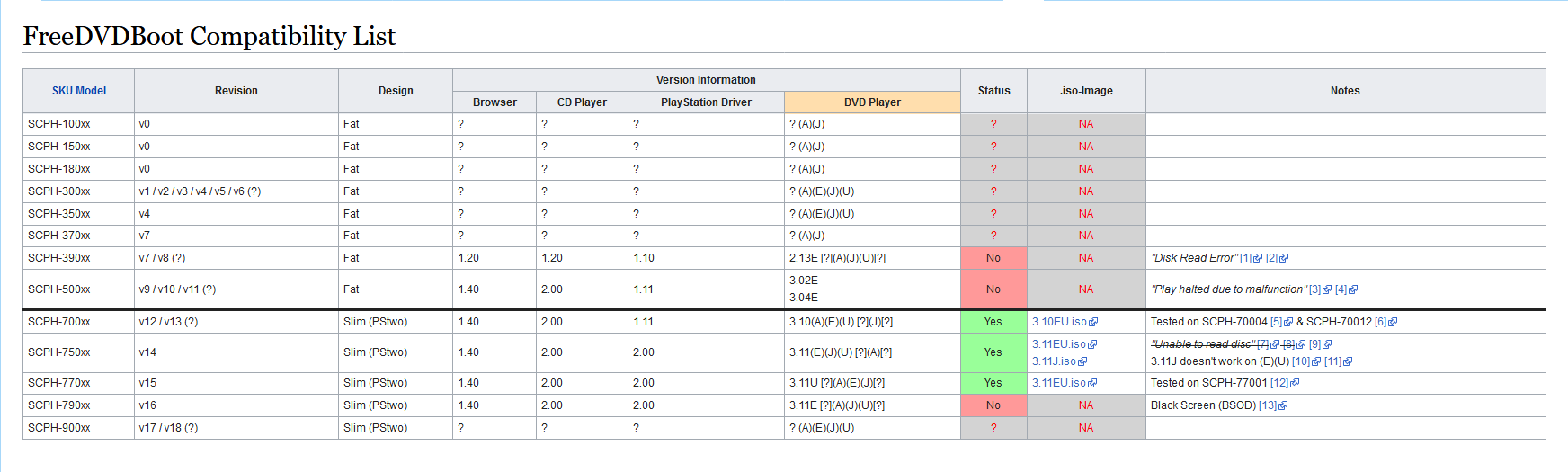Viewport: 1568px width, 472px height.
Task: Click the Notes column header
Action: (x=1345, y=91)
